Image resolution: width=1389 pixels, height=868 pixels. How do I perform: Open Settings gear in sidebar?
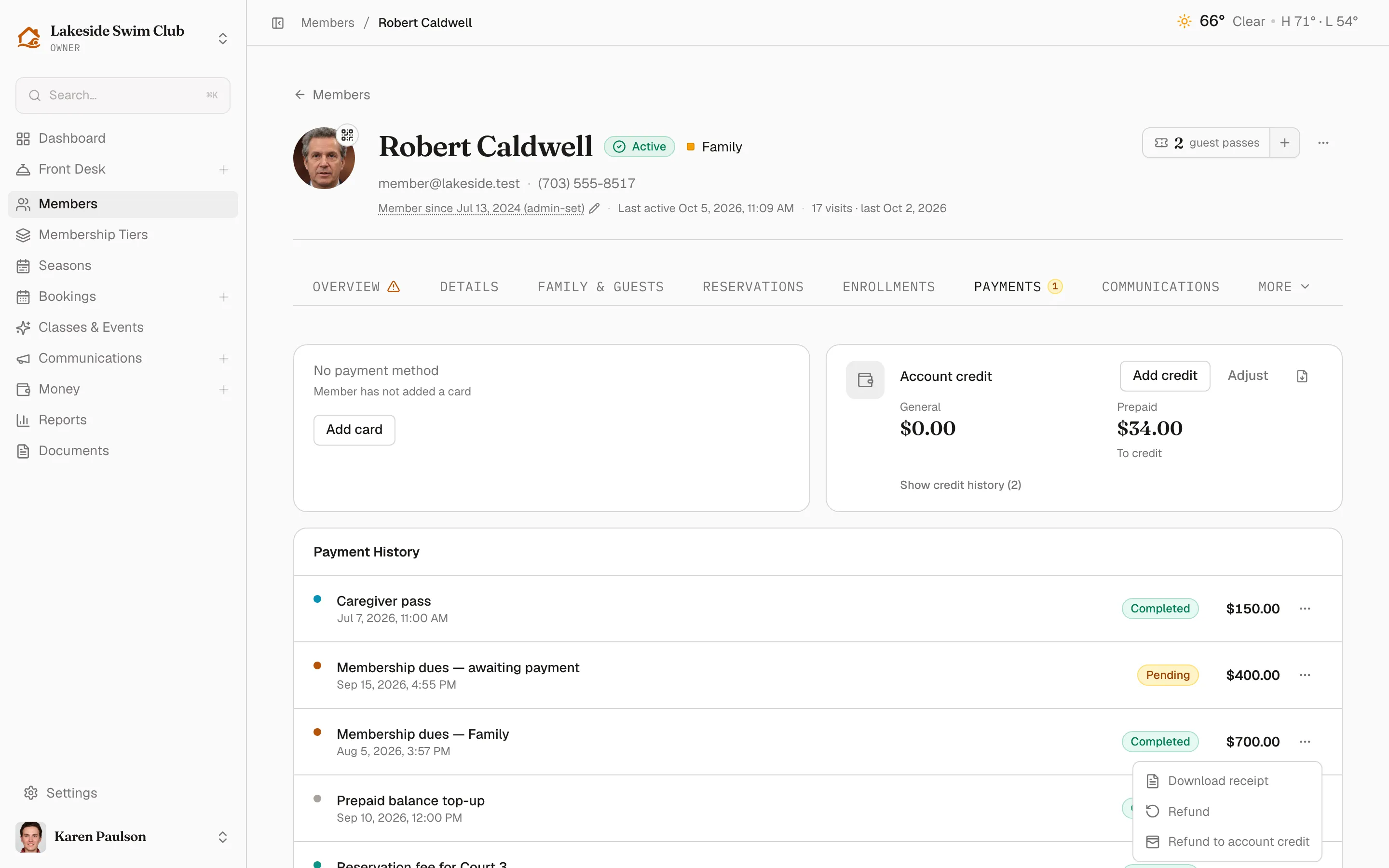pyautogui.click(x=31, y=793)
